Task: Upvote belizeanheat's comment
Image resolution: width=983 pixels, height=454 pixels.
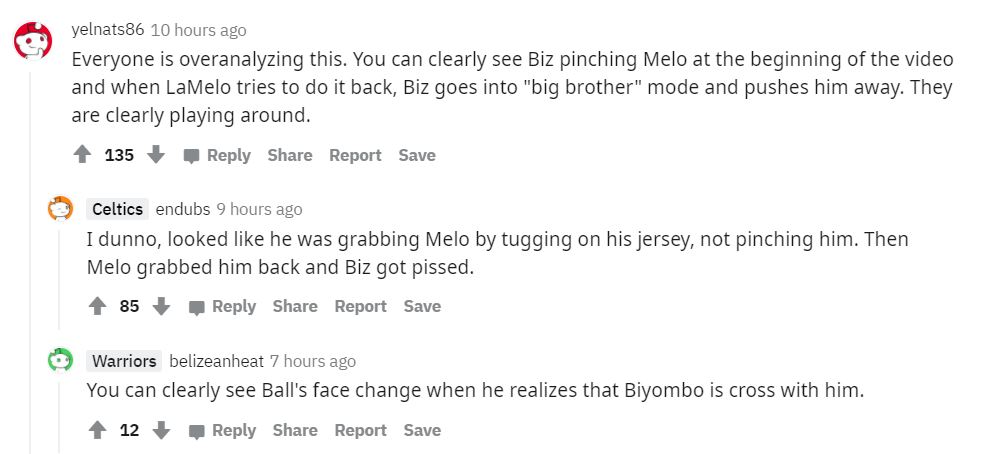Action: point(97,430)
